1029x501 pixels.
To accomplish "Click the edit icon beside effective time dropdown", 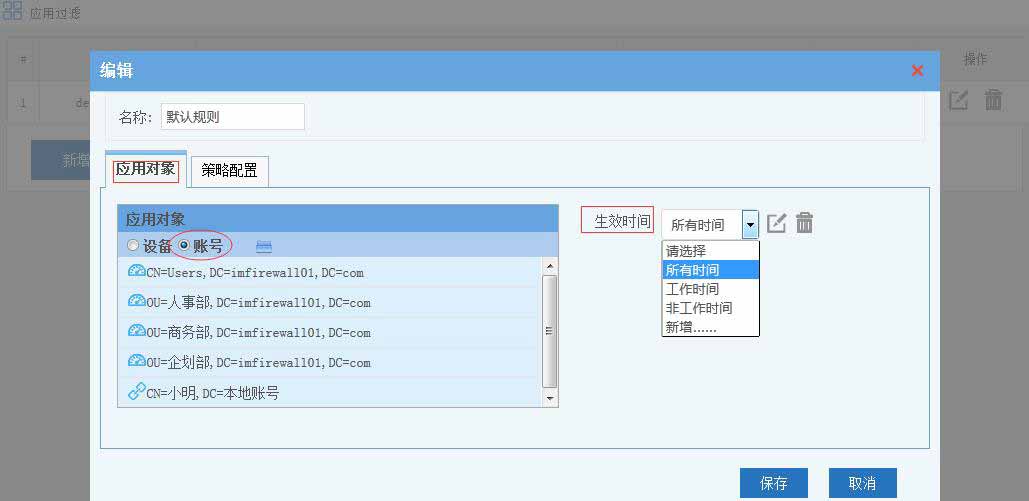I will click(x=777, y=223).
